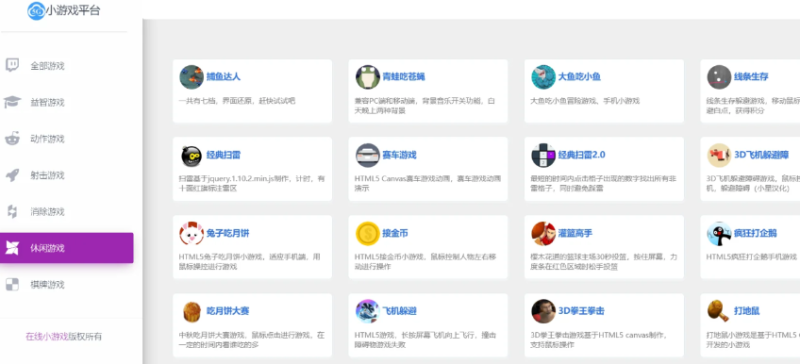Click the description starting 樱木花道的篮球主场

pos(604,262)
